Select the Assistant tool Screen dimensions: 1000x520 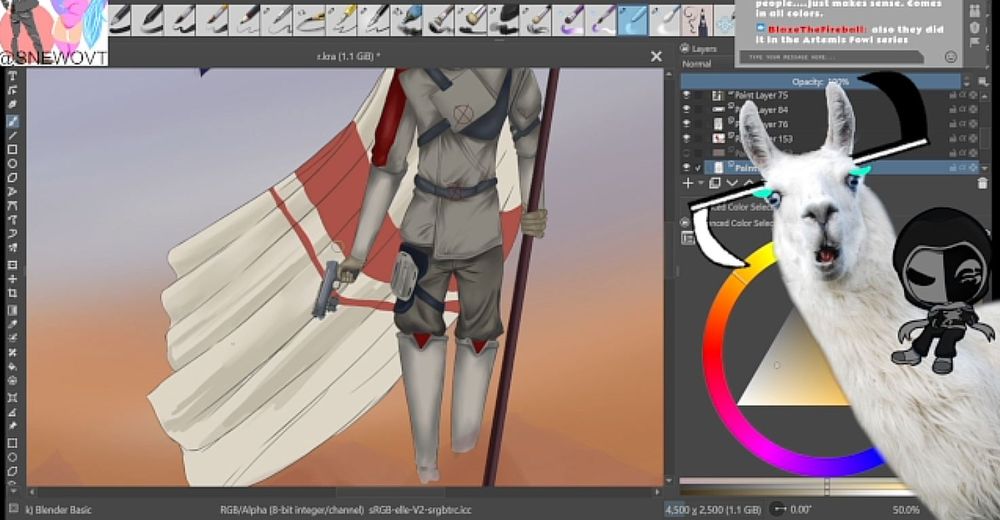click(x=12, y=397)
